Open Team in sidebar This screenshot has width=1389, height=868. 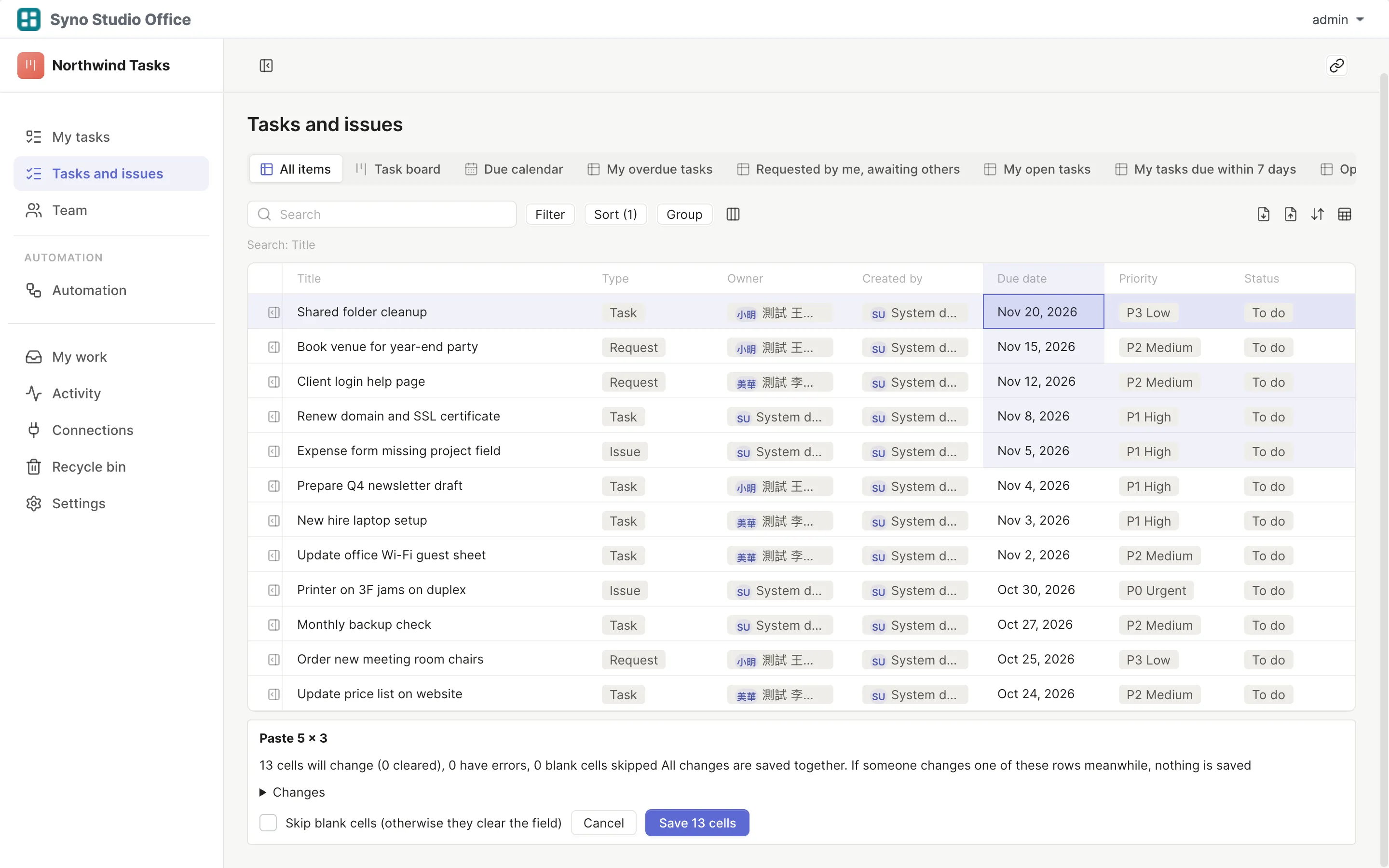point(111,210)
